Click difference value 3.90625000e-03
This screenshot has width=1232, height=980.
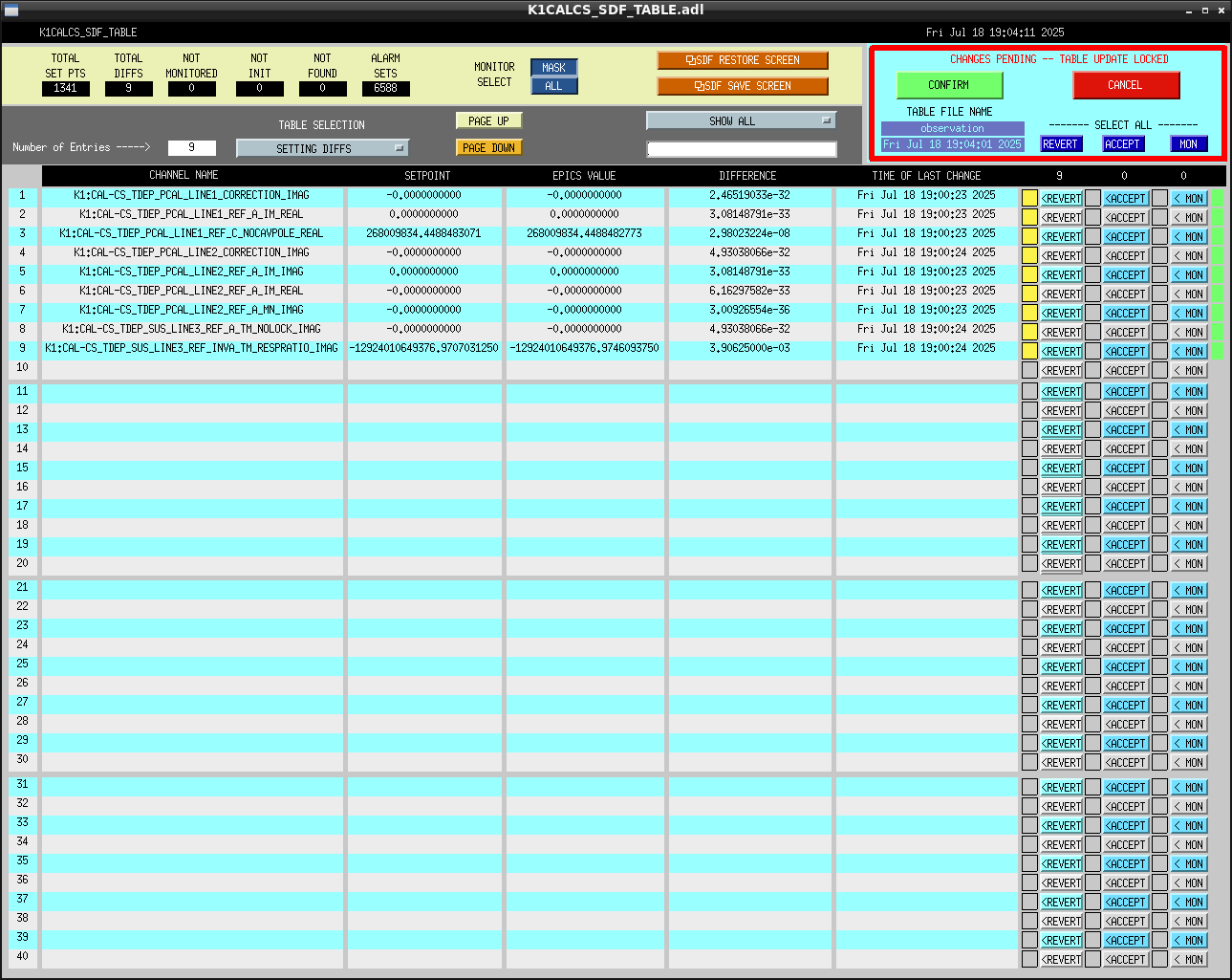point(749,348)
